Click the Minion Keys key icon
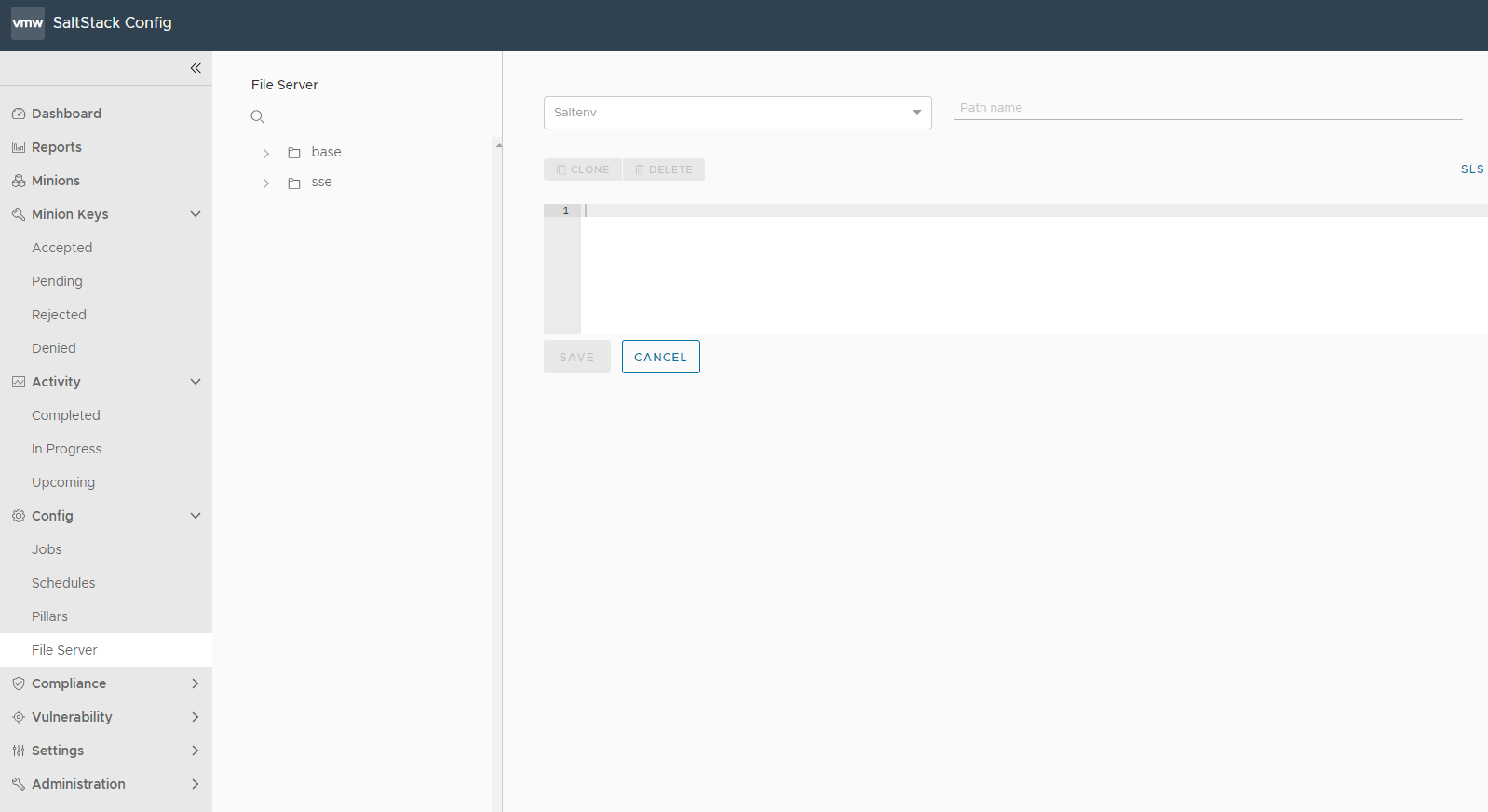The height and width of the screenshot is (812, 1488). coord(19,214)
